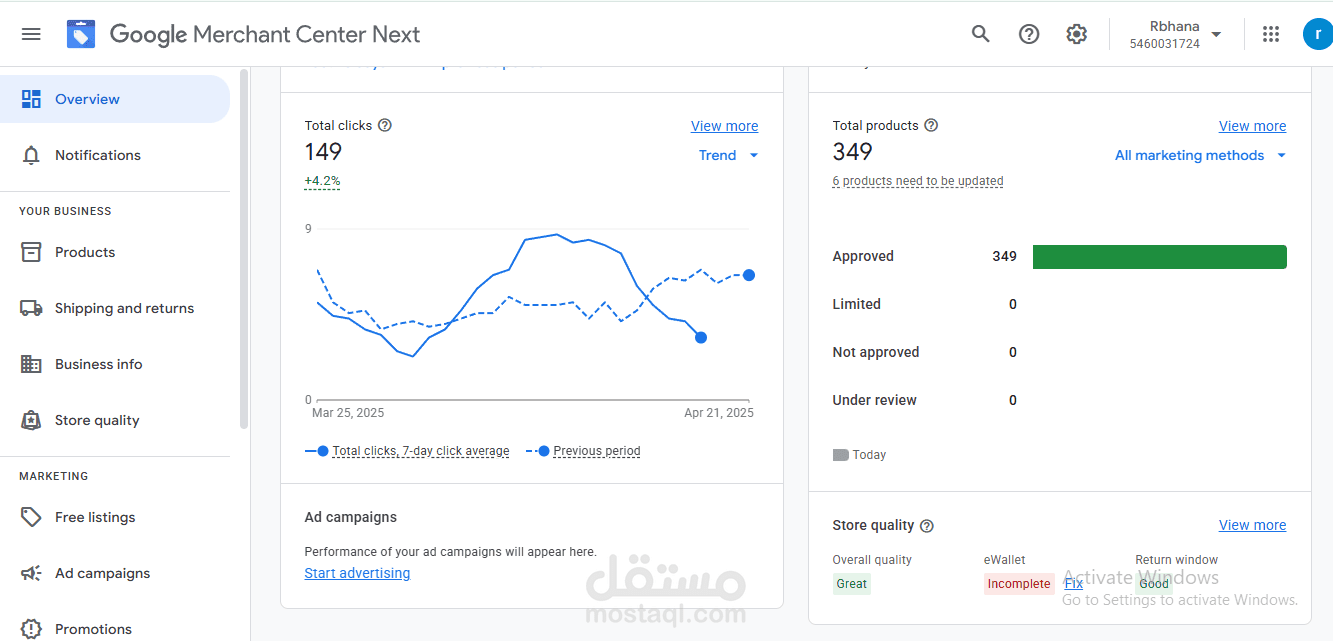Click the Business info building icon

pyautogui.click(x=31, y=364)
